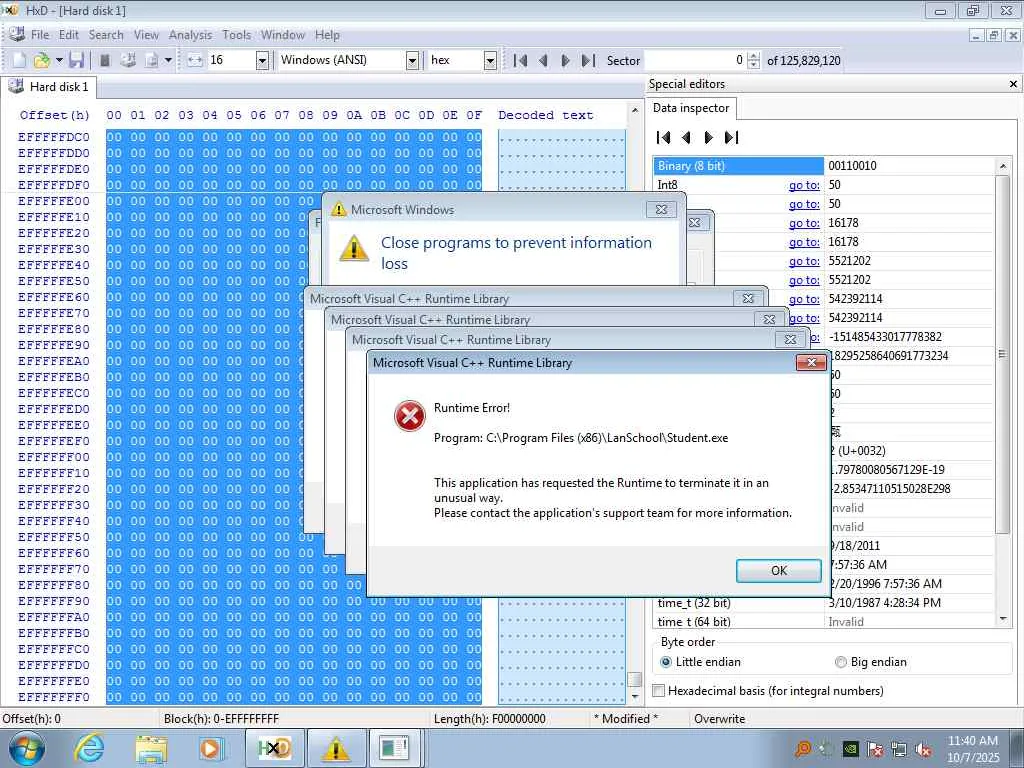The height and width of the screenshot is (768, 1024).
Task: Click the Open disk image icon
Action: 152,60
